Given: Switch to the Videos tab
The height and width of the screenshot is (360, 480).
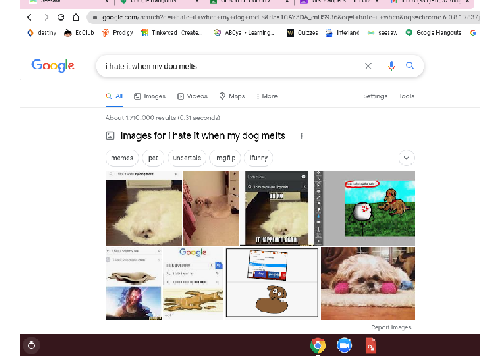Looking at the screenshot, I should pyautogui.click(x=192, y=96).
